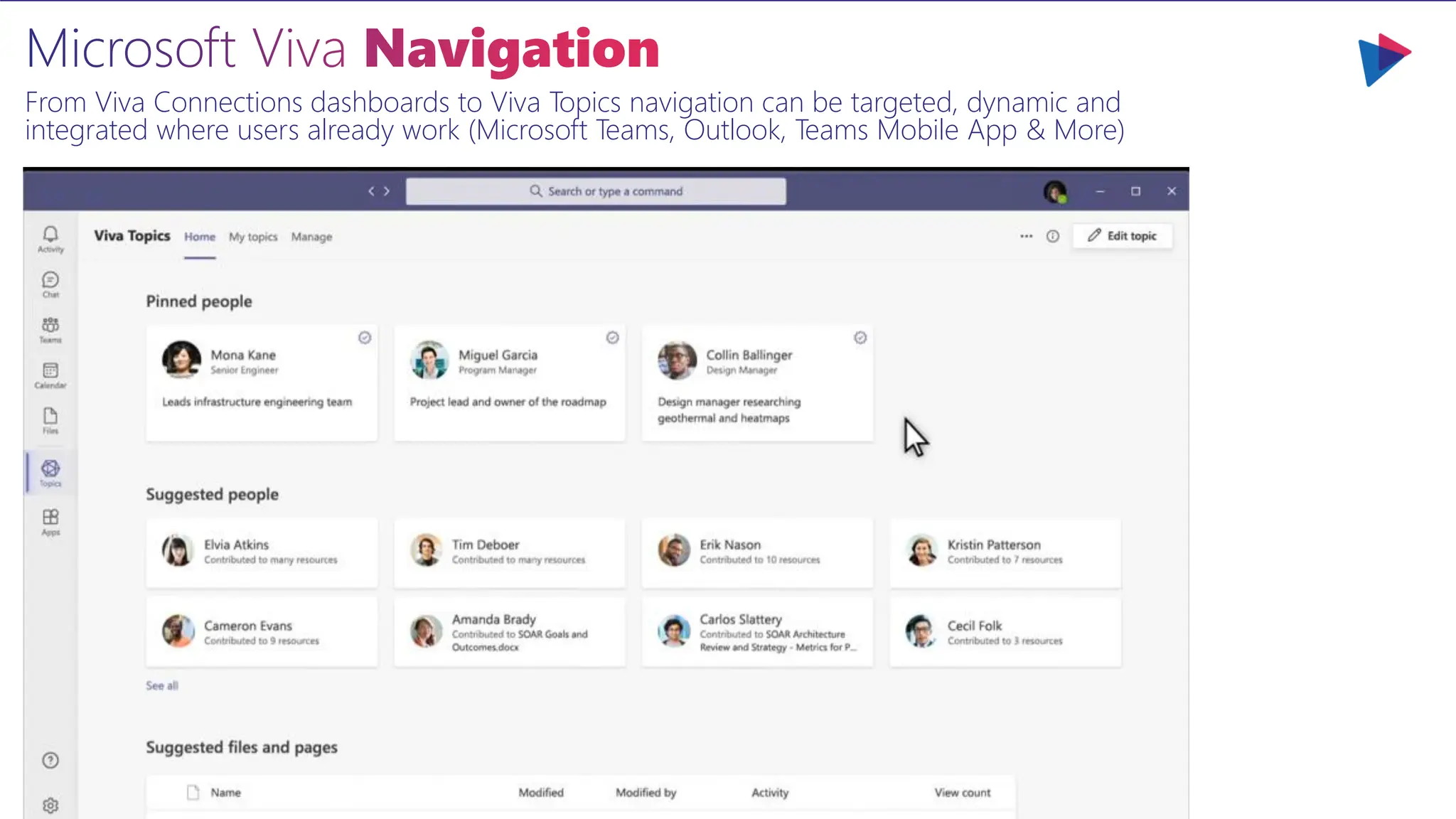The width and height of the screenshot is (1456, 819).
Task: Click the Edit topic button
Action: 1122,236
